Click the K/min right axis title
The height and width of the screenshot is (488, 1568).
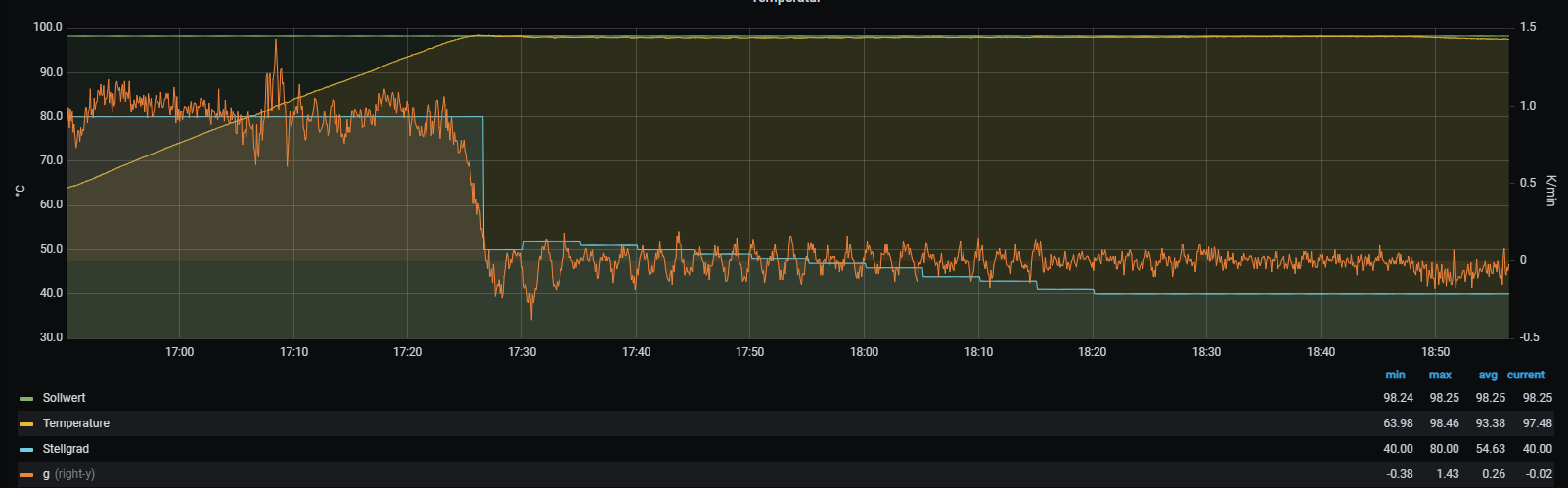pyautogui.click(x=1550, y=191)
